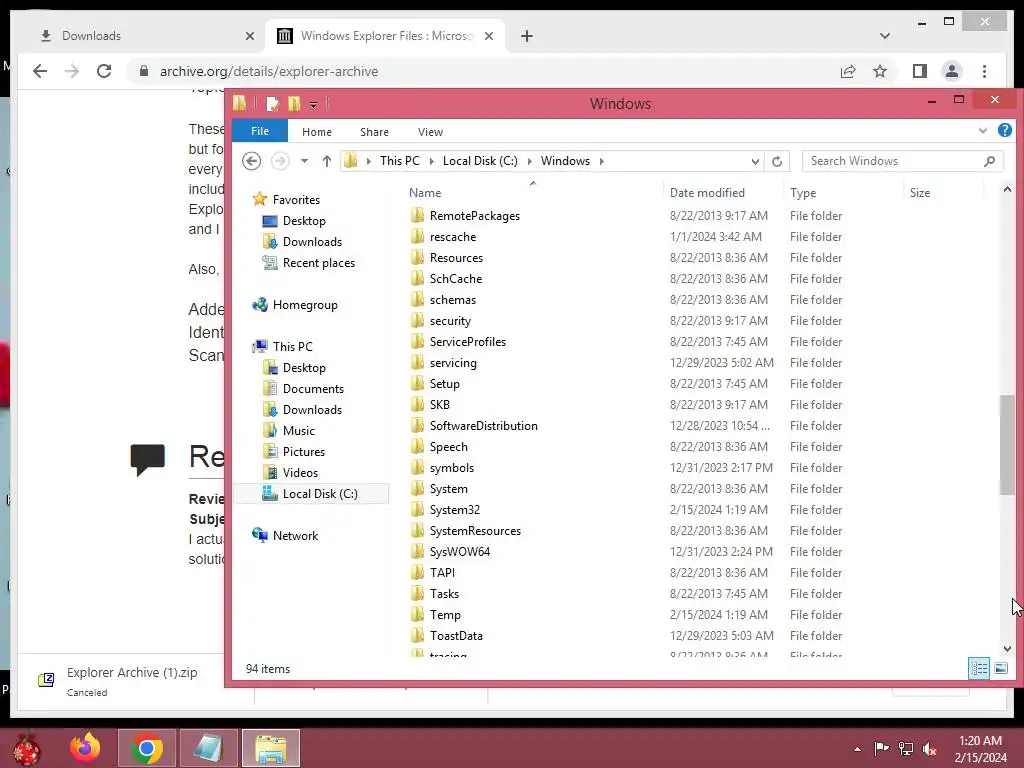The height and width of the screenshot is (768, 1024).
Task: Open a new Chrome tab
Action: click(x=527, y=36)
